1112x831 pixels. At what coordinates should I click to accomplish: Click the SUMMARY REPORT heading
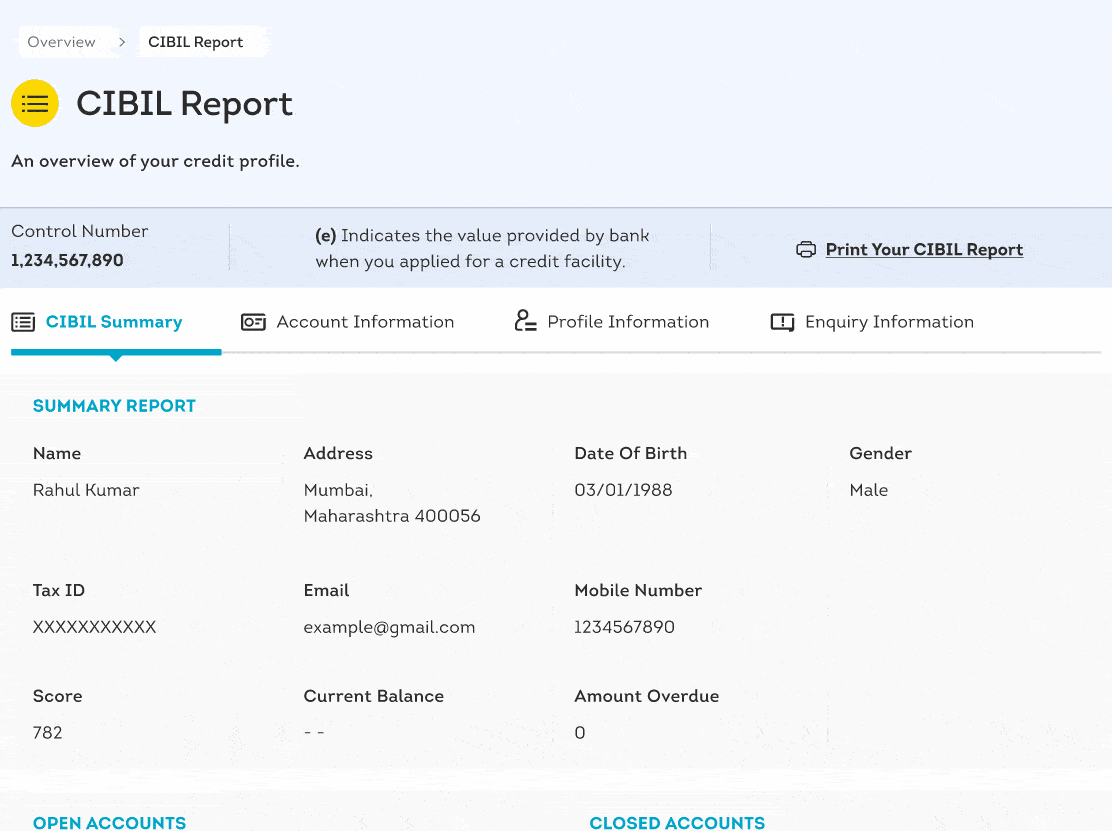point(114,406)
